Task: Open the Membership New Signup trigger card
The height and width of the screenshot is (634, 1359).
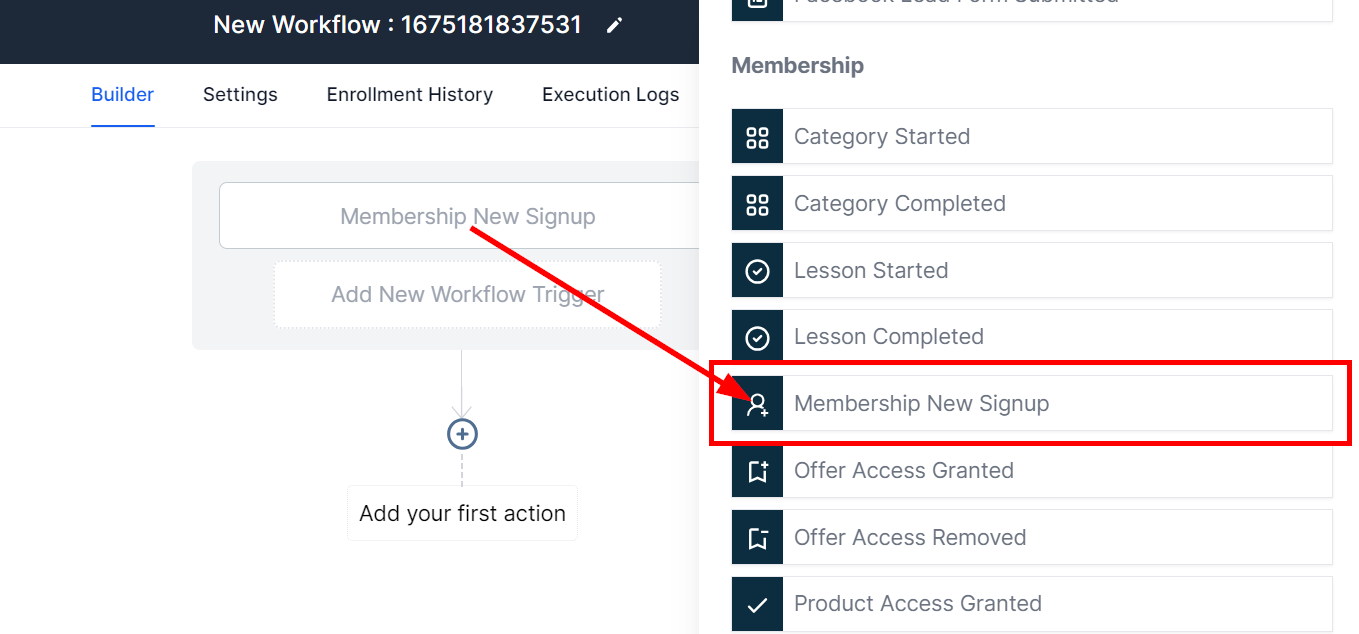Action: pos(467,216)
